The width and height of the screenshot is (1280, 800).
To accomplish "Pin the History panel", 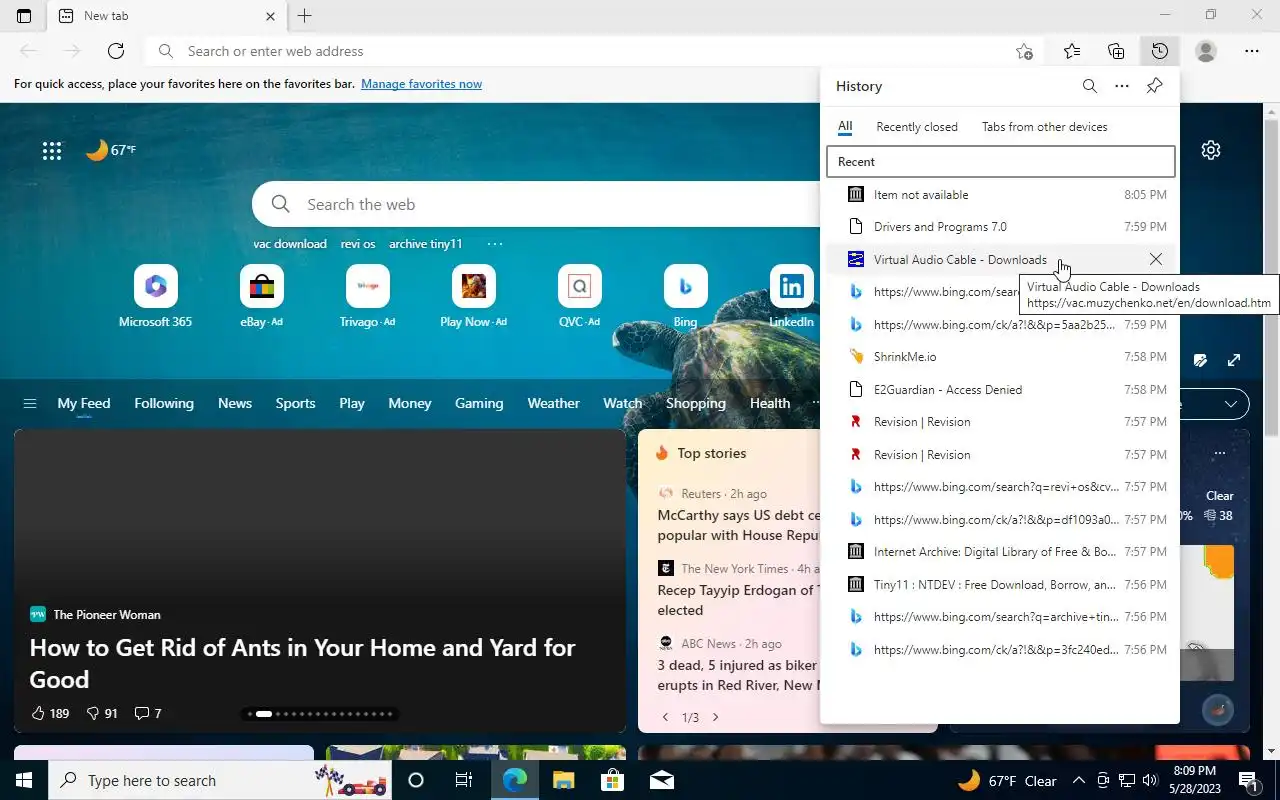I will 1154,86.
